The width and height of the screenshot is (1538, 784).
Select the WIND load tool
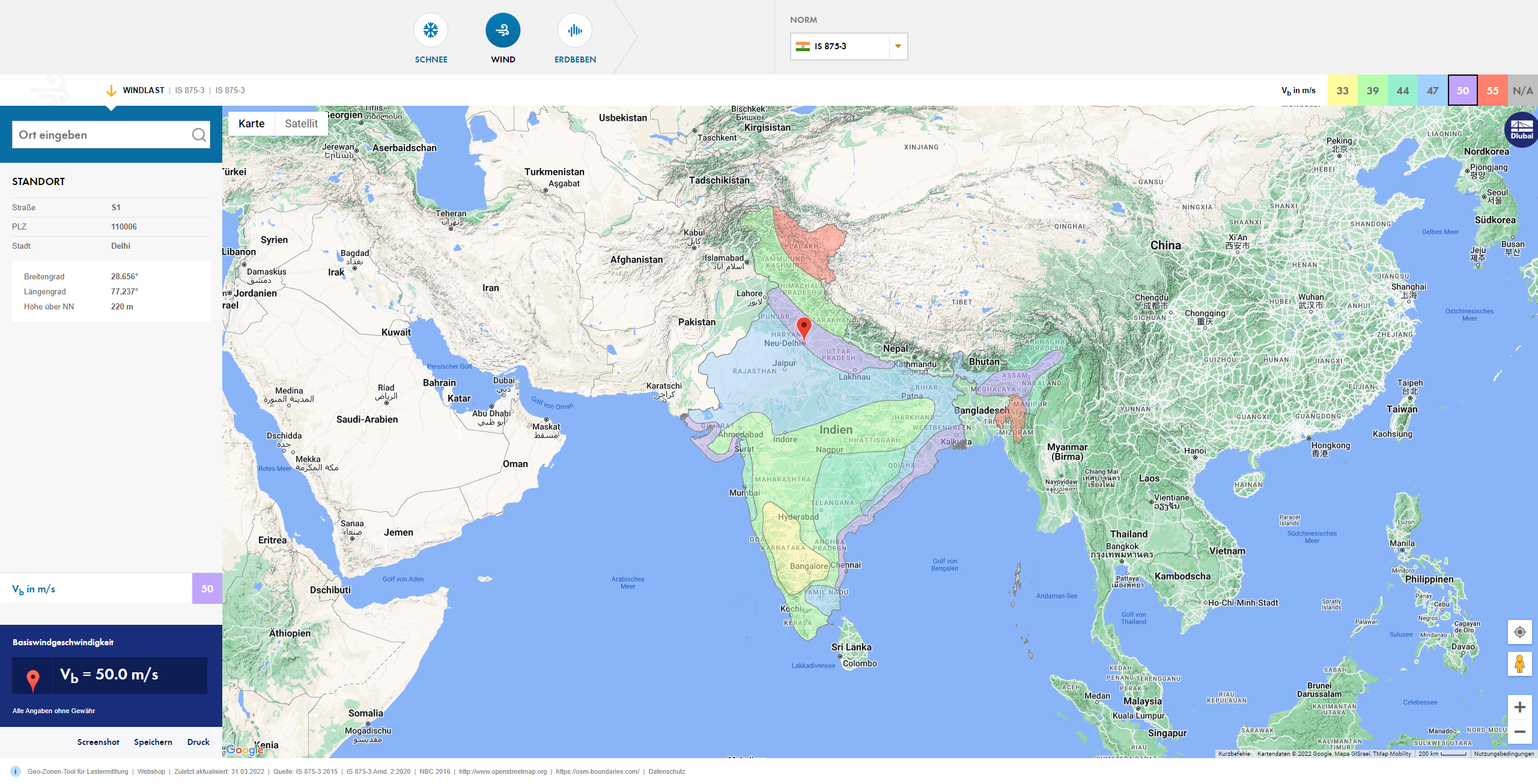[503, 29]
